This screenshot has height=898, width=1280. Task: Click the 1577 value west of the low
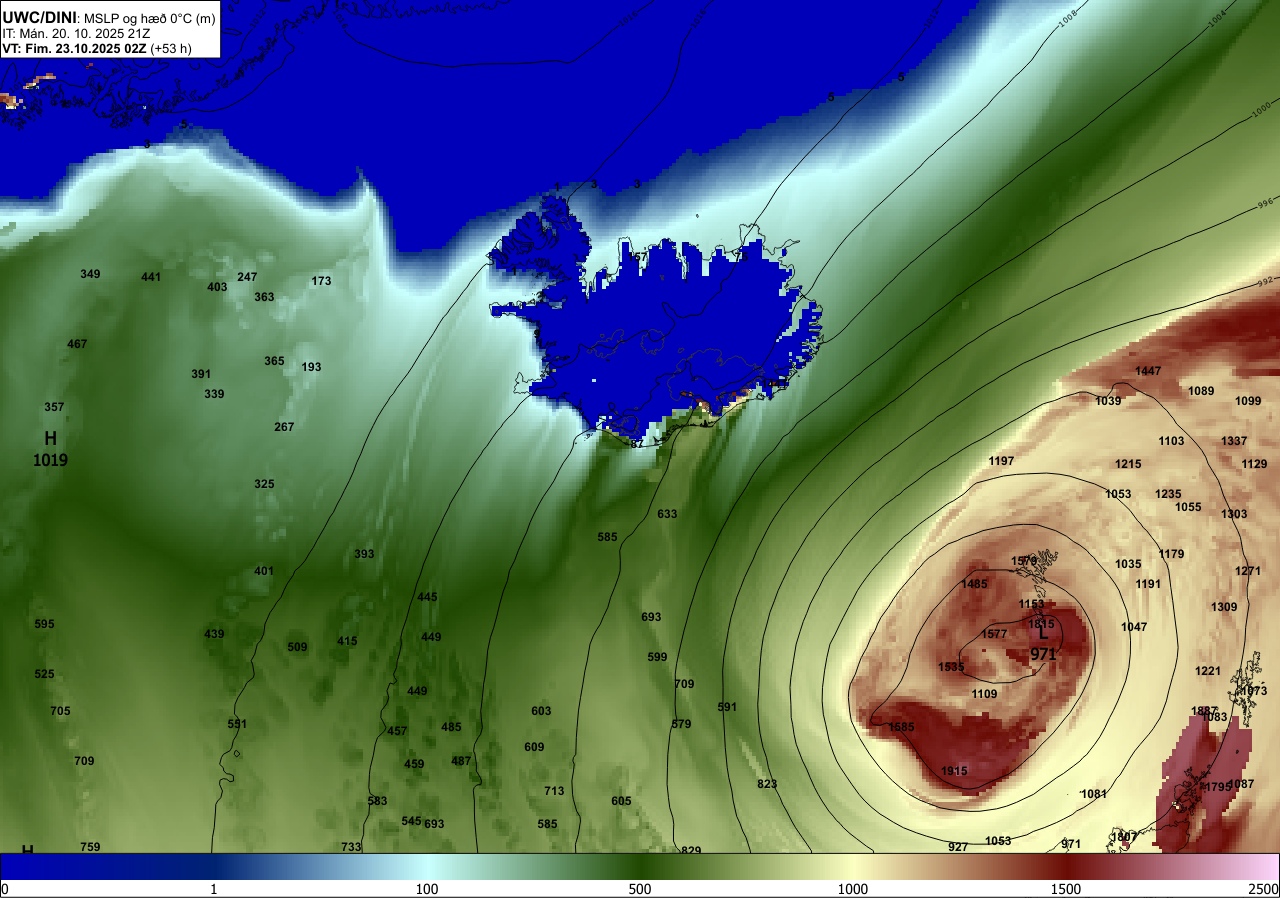[x=994, y=634]
